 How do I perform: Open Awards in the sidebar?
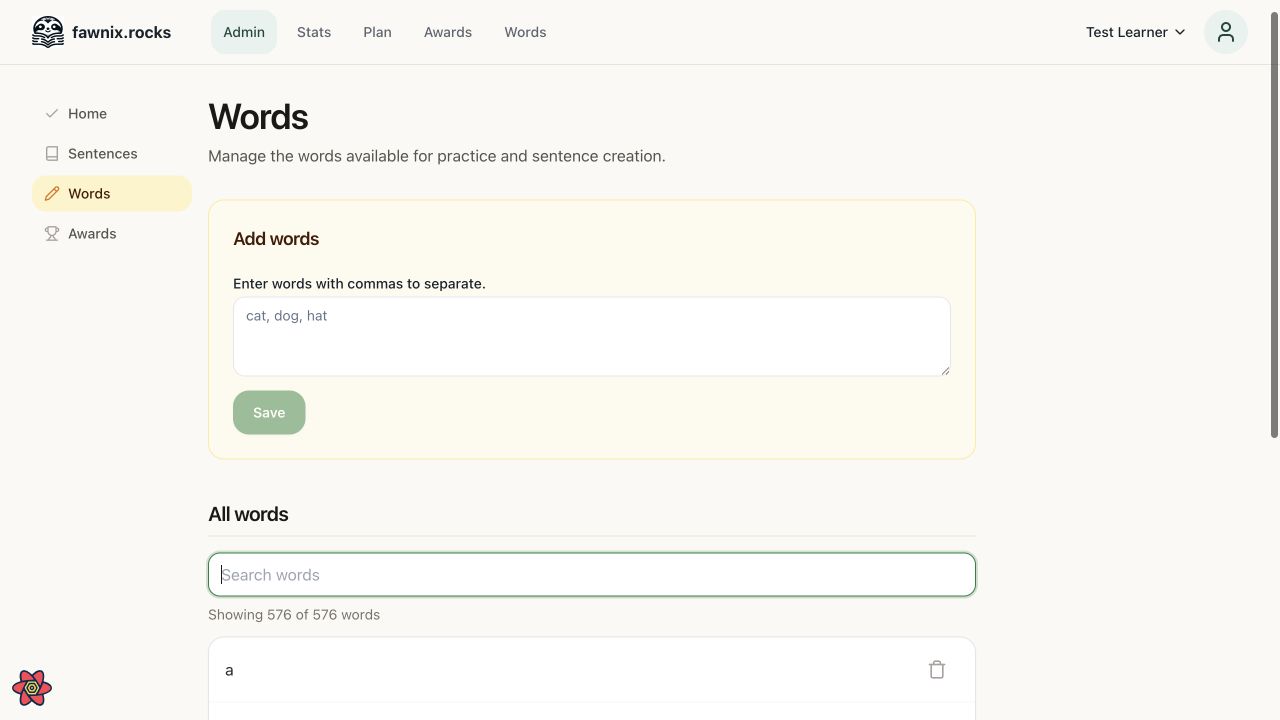click(x=112, y=234)
